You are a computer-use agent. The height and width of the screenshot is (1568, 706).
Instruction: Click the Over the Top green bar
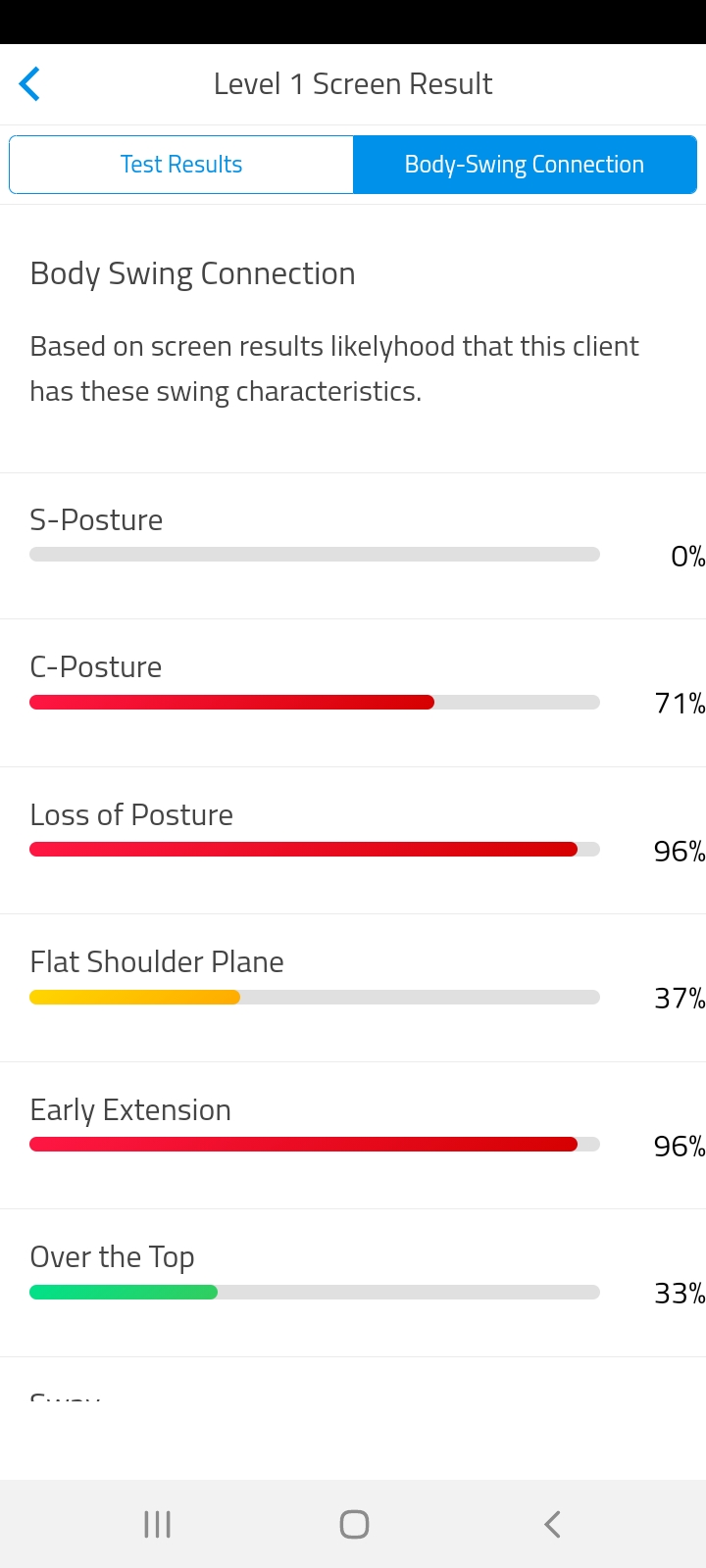coord(124,1293)
